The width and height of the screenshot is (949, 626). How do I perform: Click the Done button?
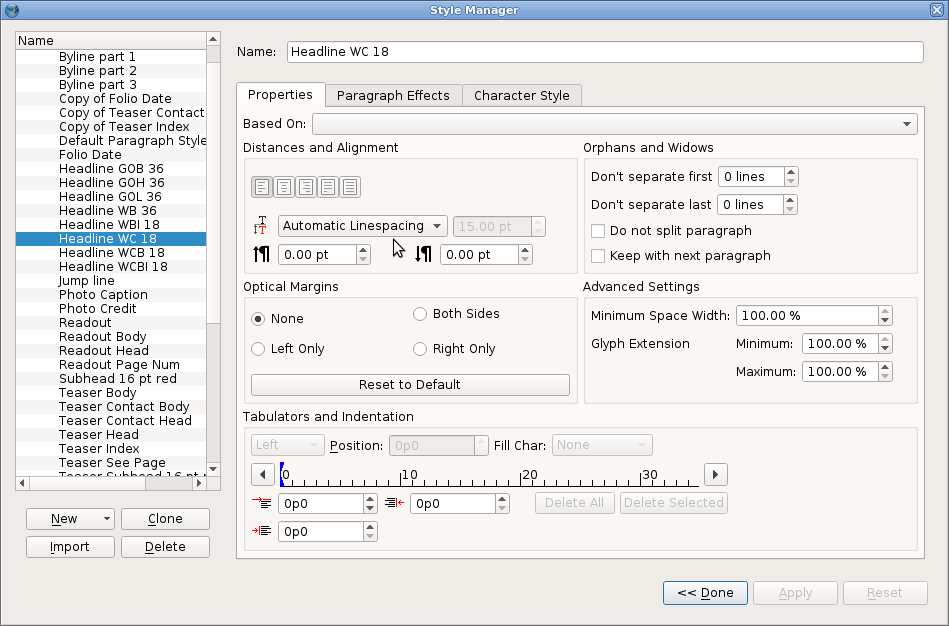pos(705,593)
